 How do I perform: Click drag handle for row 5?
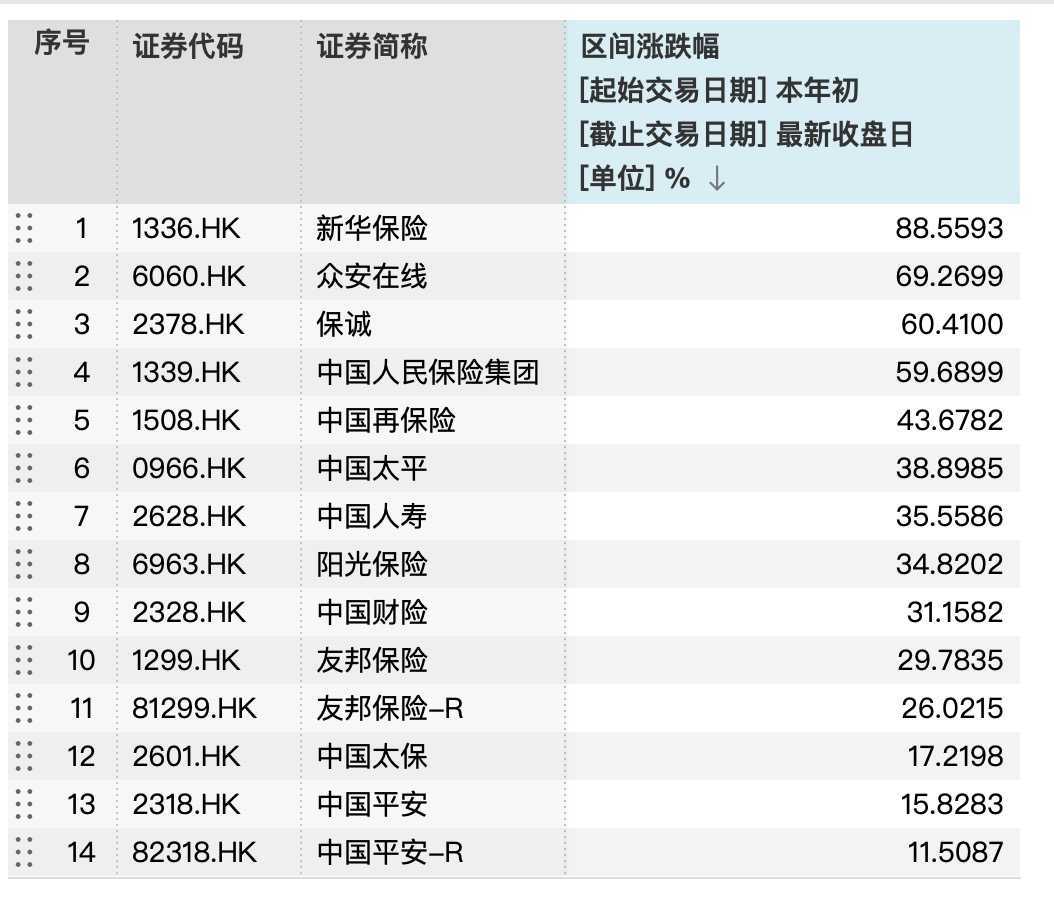25,420
